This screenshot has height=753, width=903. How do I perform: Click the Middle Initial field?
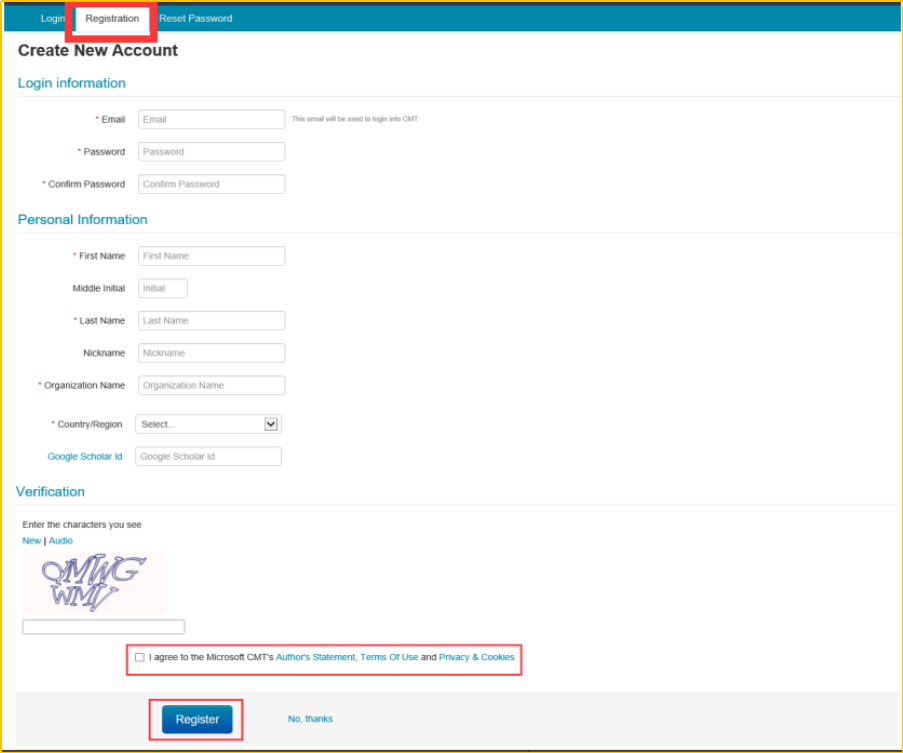[162, 288]
